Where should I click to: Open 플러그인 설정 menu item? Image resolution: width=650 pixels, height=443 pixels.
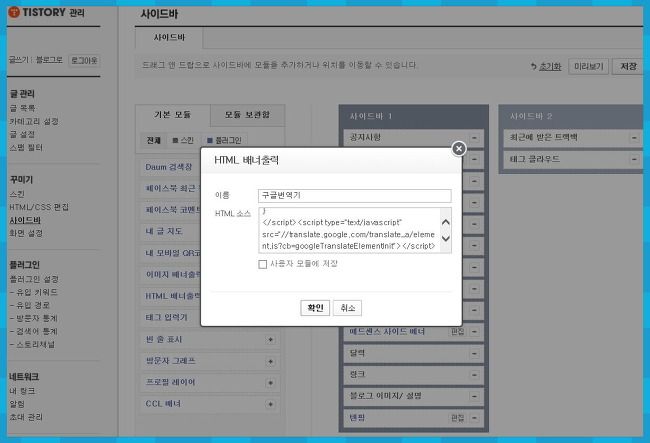(34, 279)
